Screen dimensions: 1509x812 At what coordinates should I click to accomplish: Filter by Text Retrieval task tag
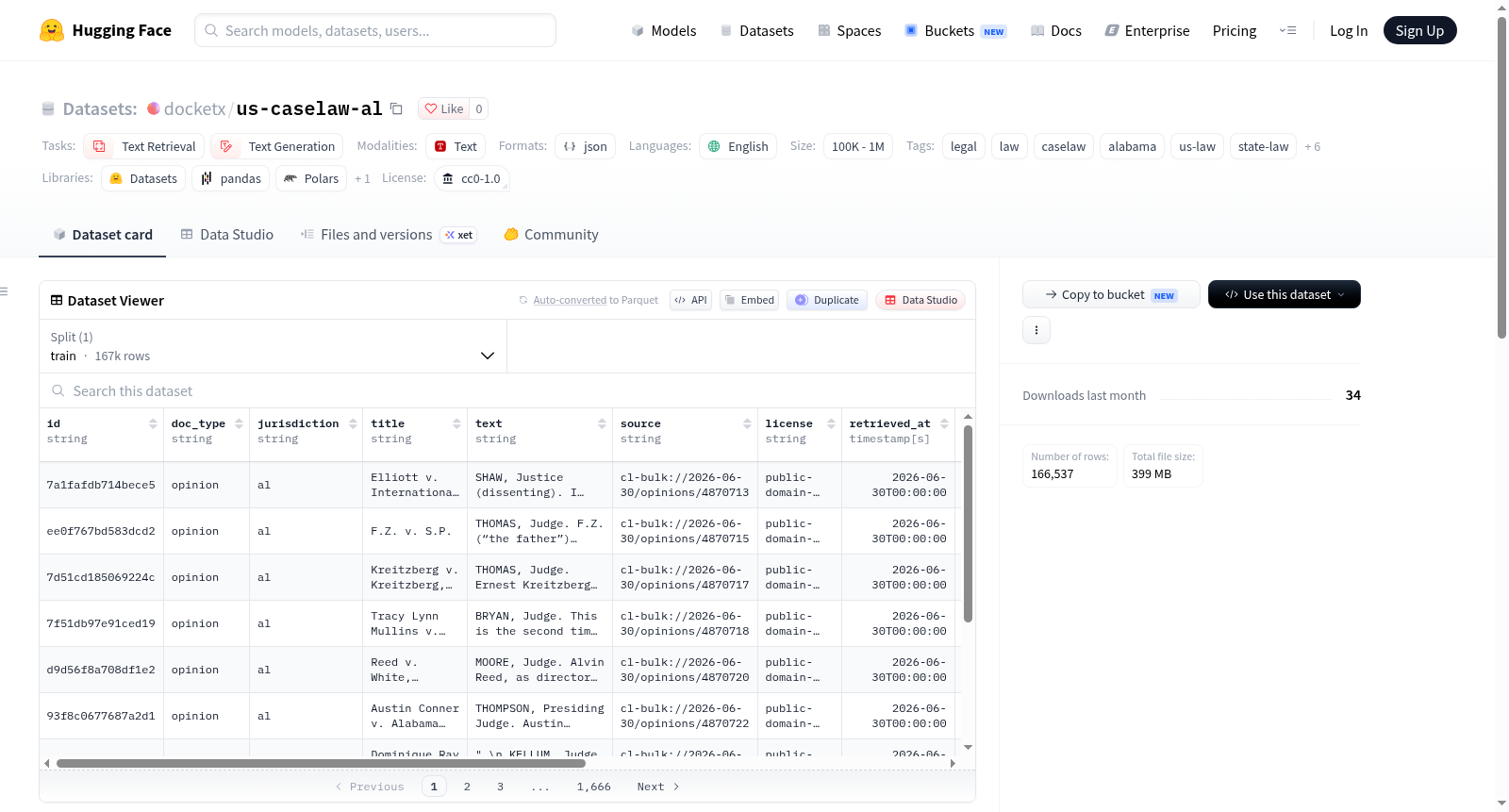click(144, 146)
